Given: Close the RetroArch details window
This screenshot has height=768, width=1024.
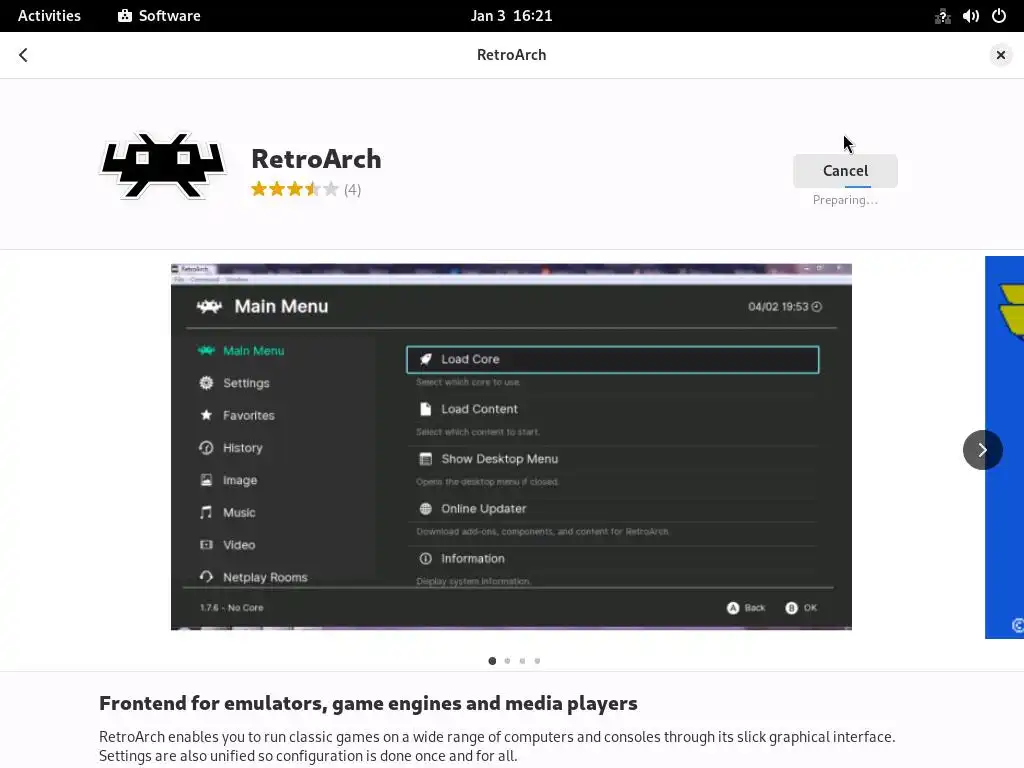Looking at the screenshot, I should pos(1000,55).
